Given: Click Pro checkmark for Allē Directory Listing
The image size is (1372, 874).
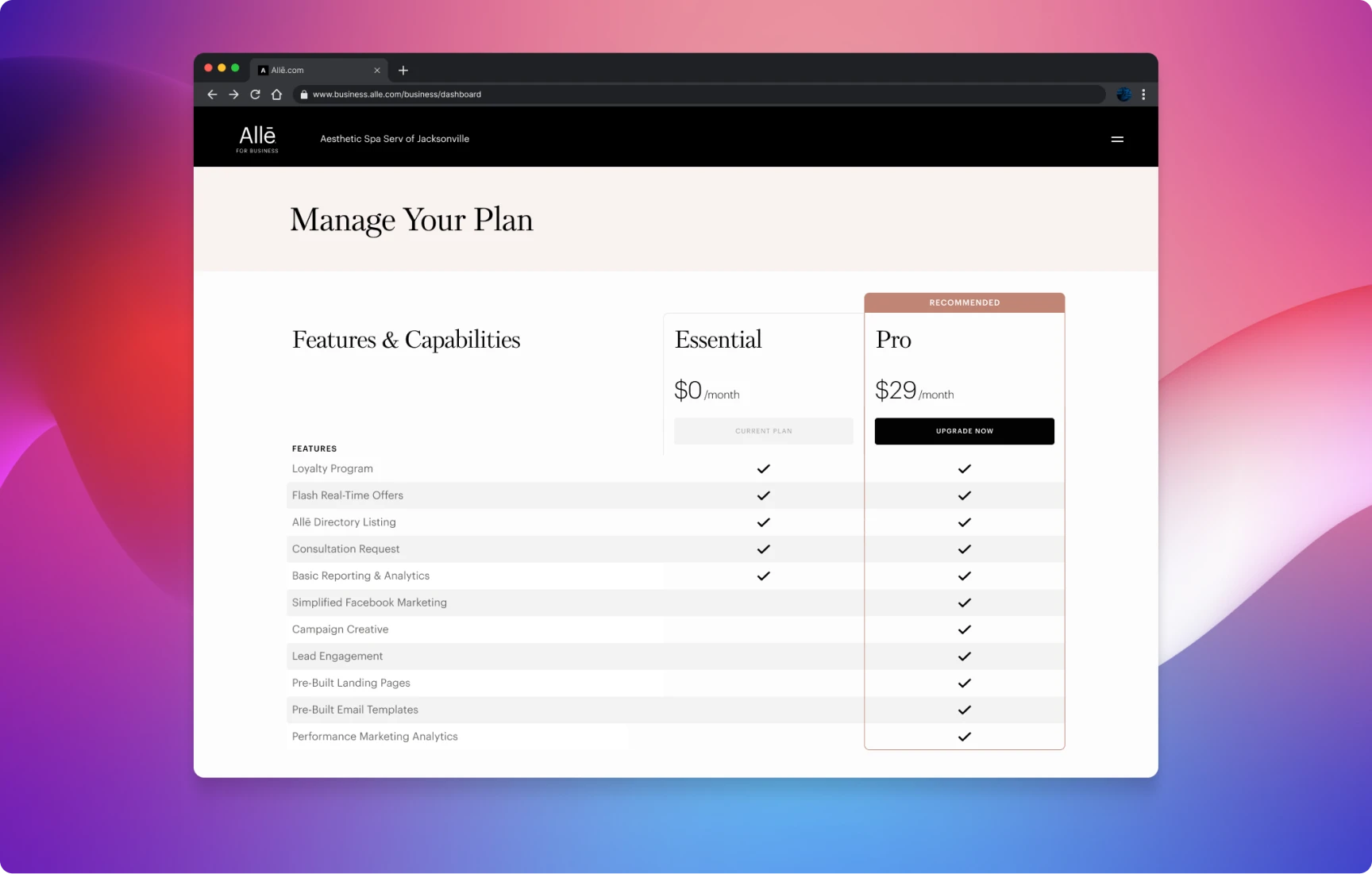Looking at the screenshot, I should (965, 522).
